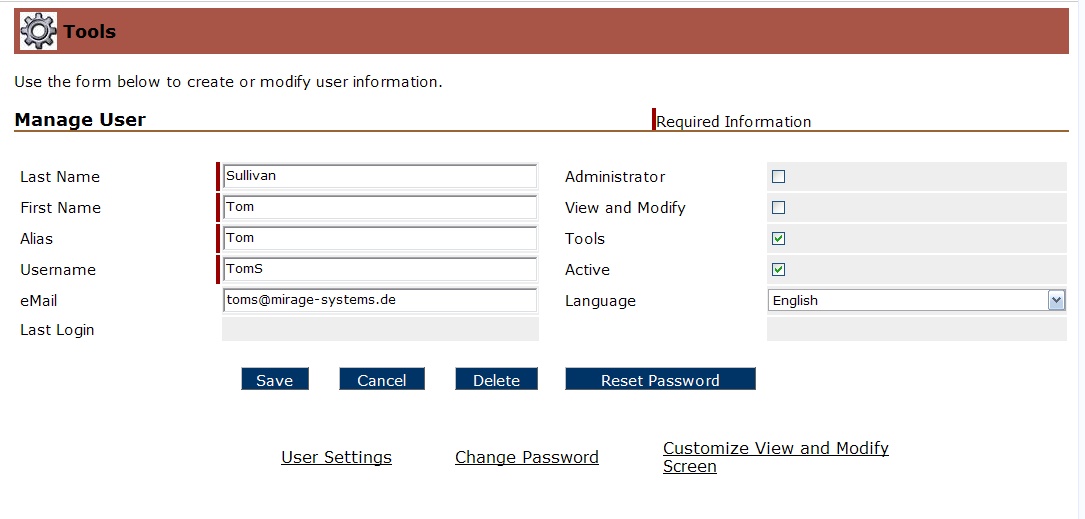Viewport: 1085px width, 519px height.
Task: Focus the First Name input field
Action: tap(380, 208)
